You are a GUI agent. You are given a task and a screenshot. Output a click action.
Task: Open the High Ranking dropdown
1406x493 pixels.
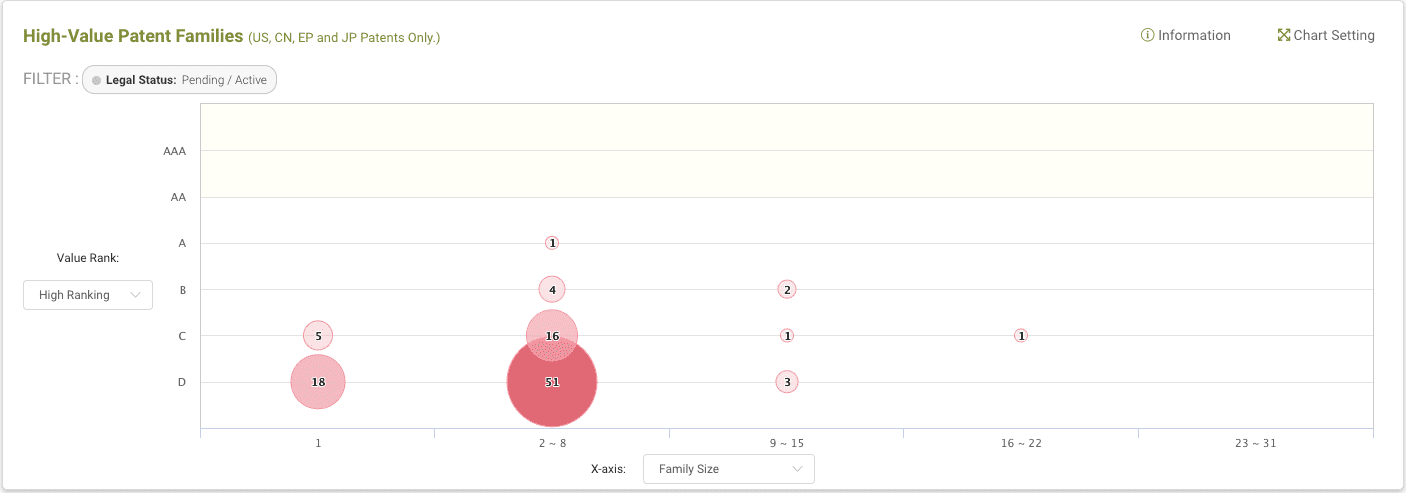88,295
